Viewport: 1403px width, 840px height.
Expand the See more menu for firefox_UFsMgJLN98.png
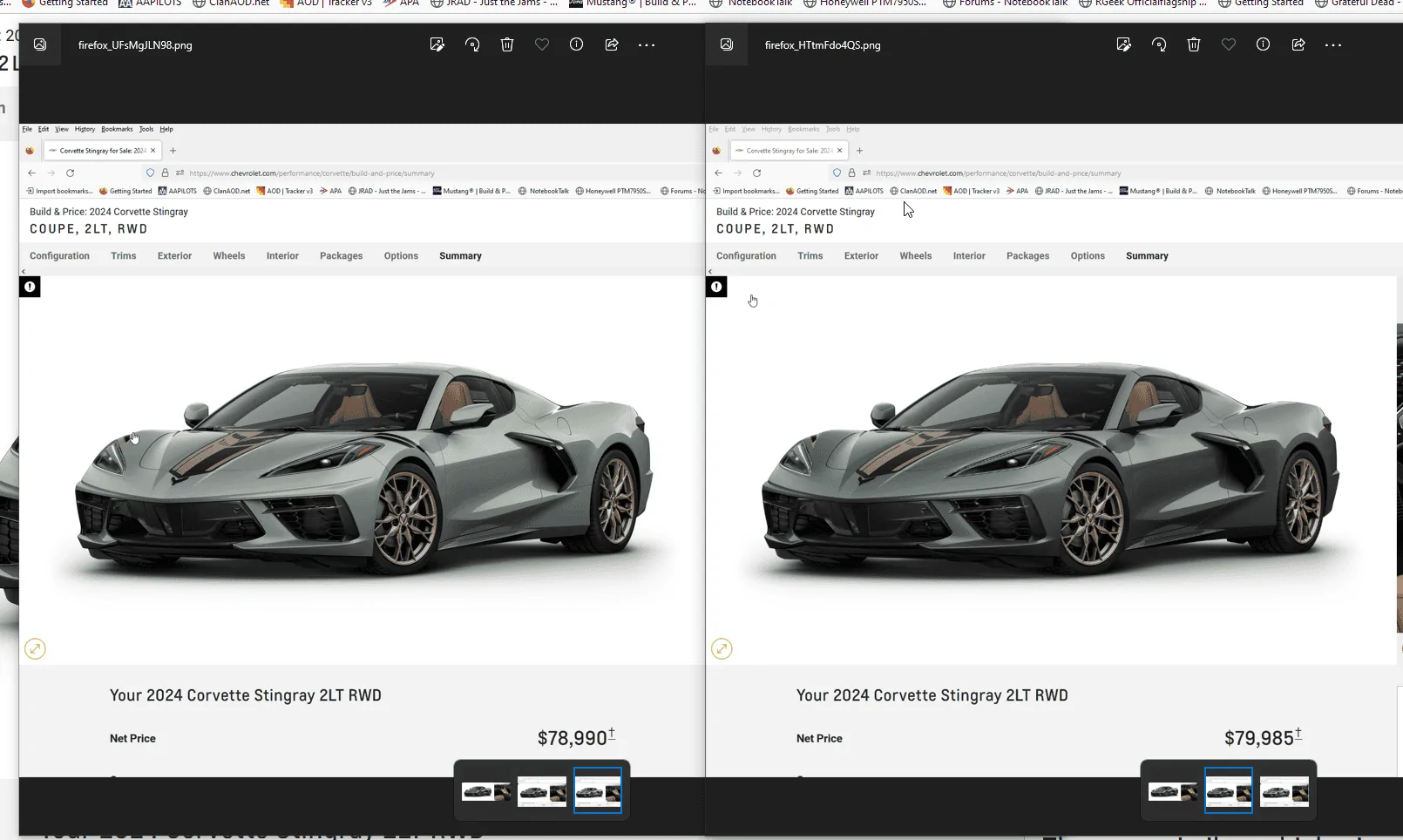[x=647, y=44]
